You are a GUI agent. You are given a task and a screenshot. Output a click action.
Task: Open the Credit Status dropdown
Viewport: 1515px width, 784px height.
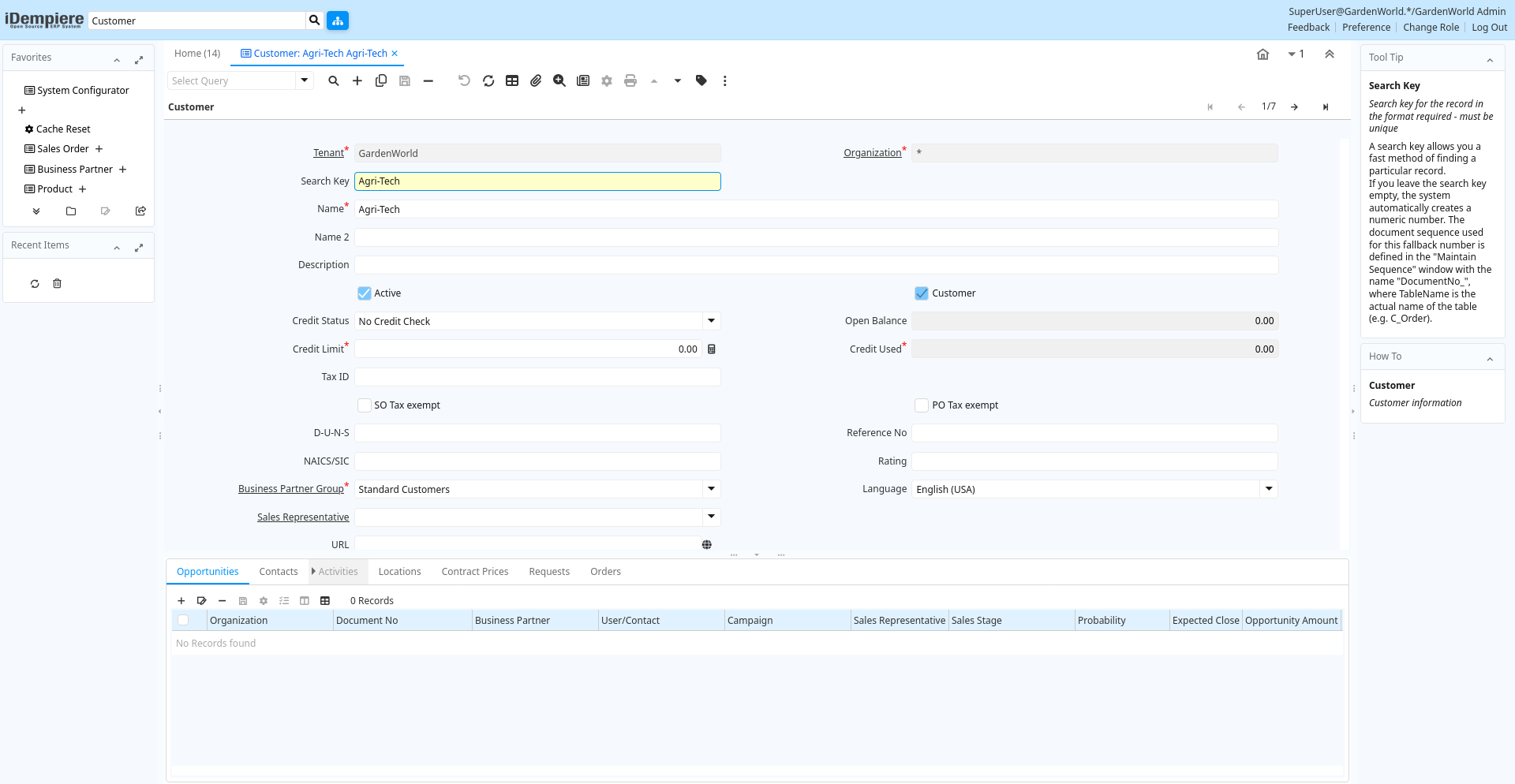[711, 321]
